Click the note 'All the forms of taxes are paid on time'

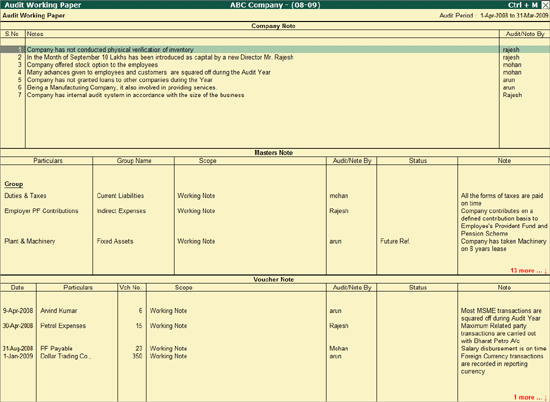coord(502,200)
